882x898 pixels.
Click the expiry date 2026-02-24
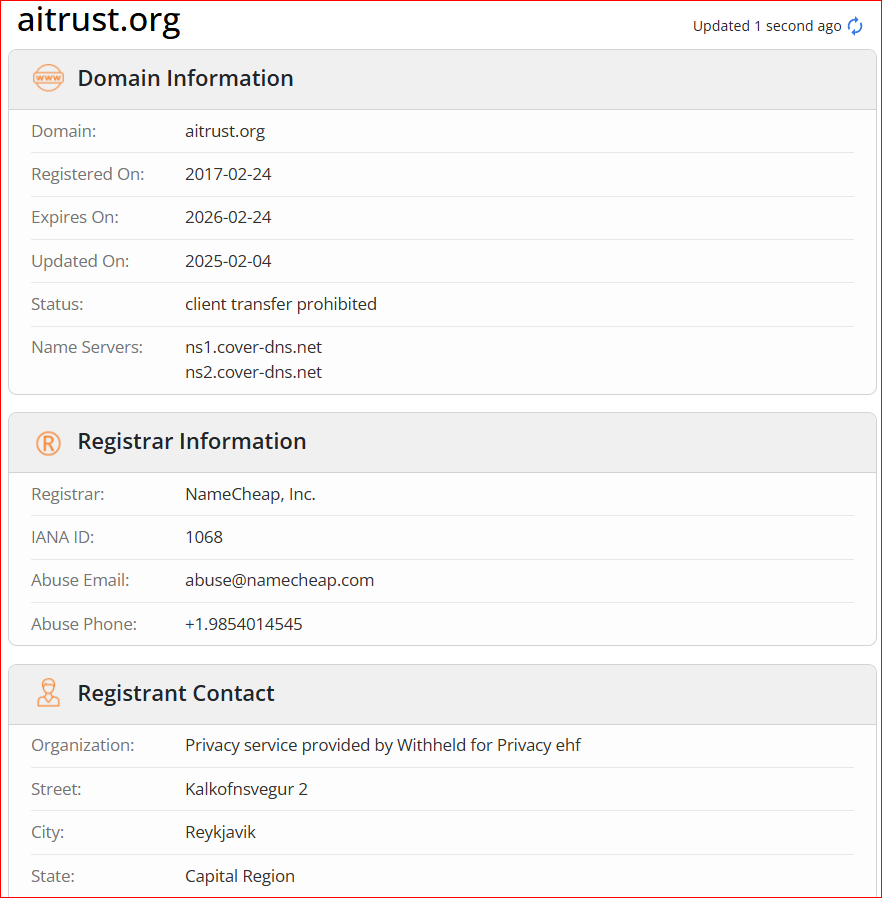click(228, 218)
